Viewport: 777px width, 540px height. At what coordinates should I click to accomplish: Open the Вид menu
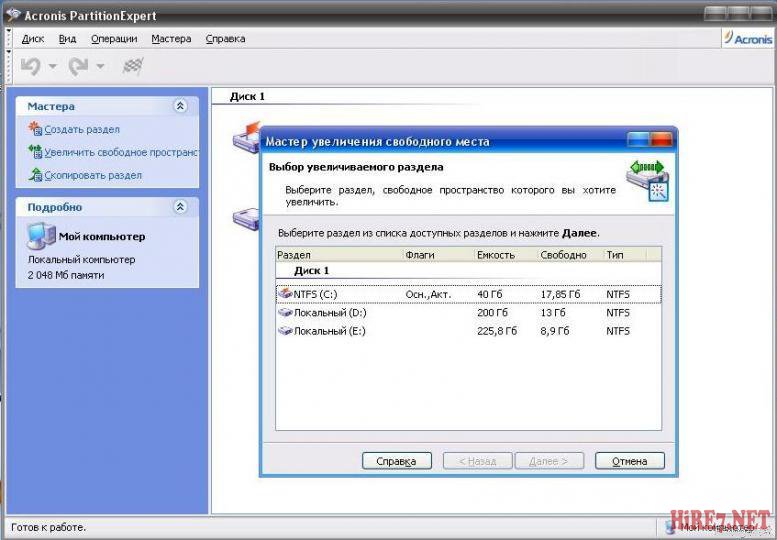point(67,39)
